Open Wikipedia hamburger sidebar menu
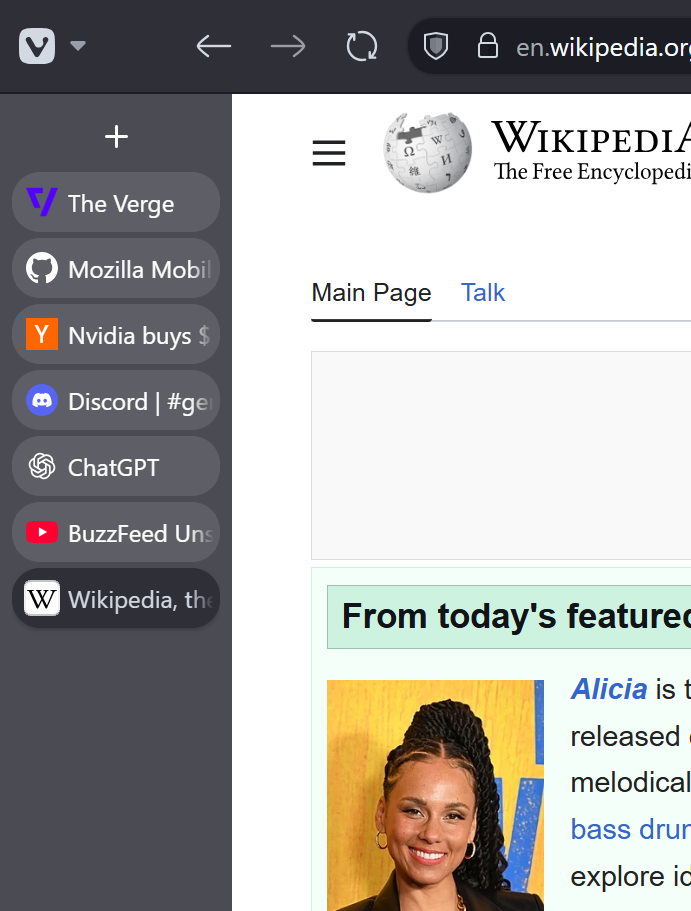Image resolution: width=691 pixels, height=911 pixels. pos(328,153)
